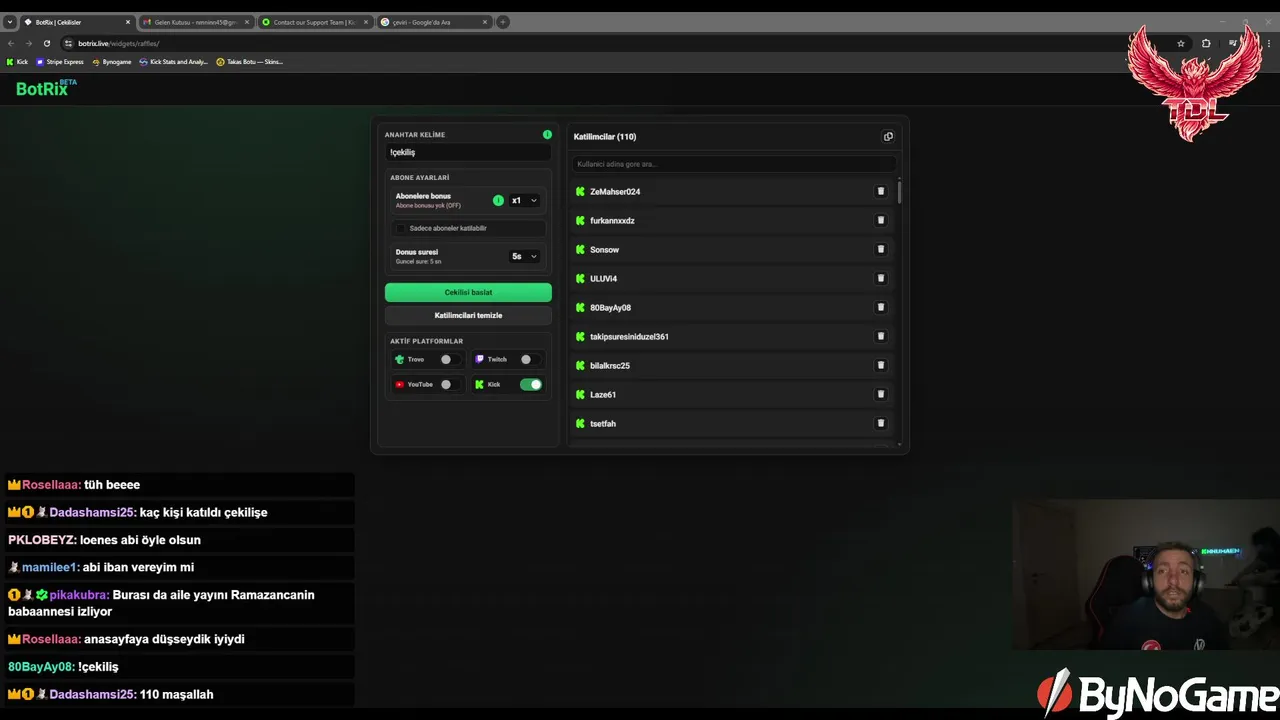The height and width of the screenshot is (720, 1280).
Task: Remove 80BayAy08 via its trash icon
Action: [881, 307]
